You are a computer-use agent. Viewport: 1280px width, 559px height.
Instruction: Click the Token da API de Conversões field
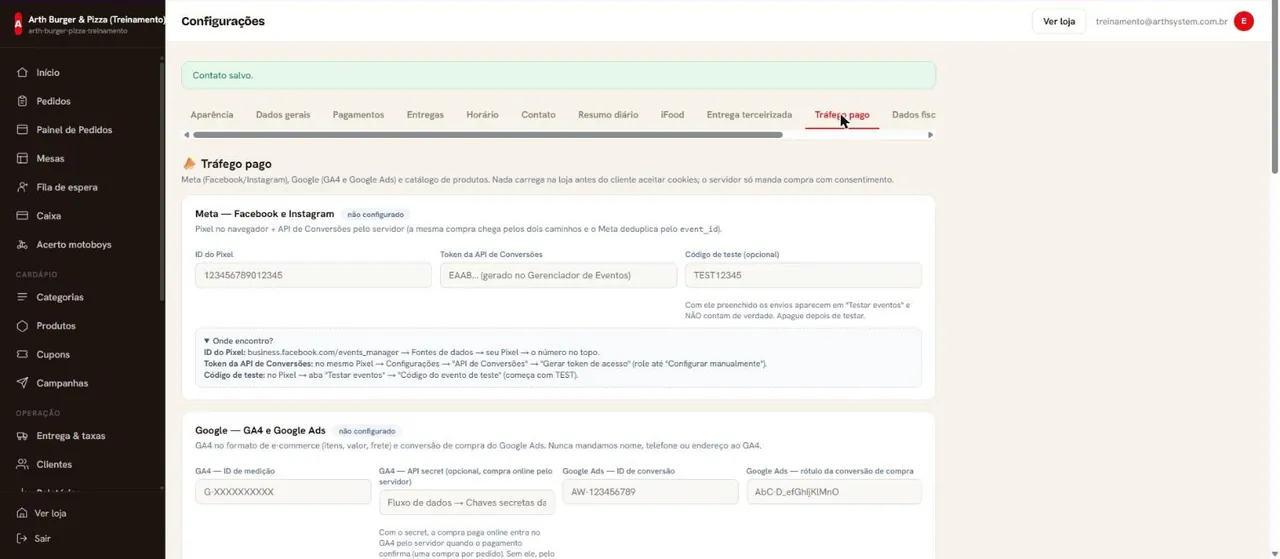558,275
